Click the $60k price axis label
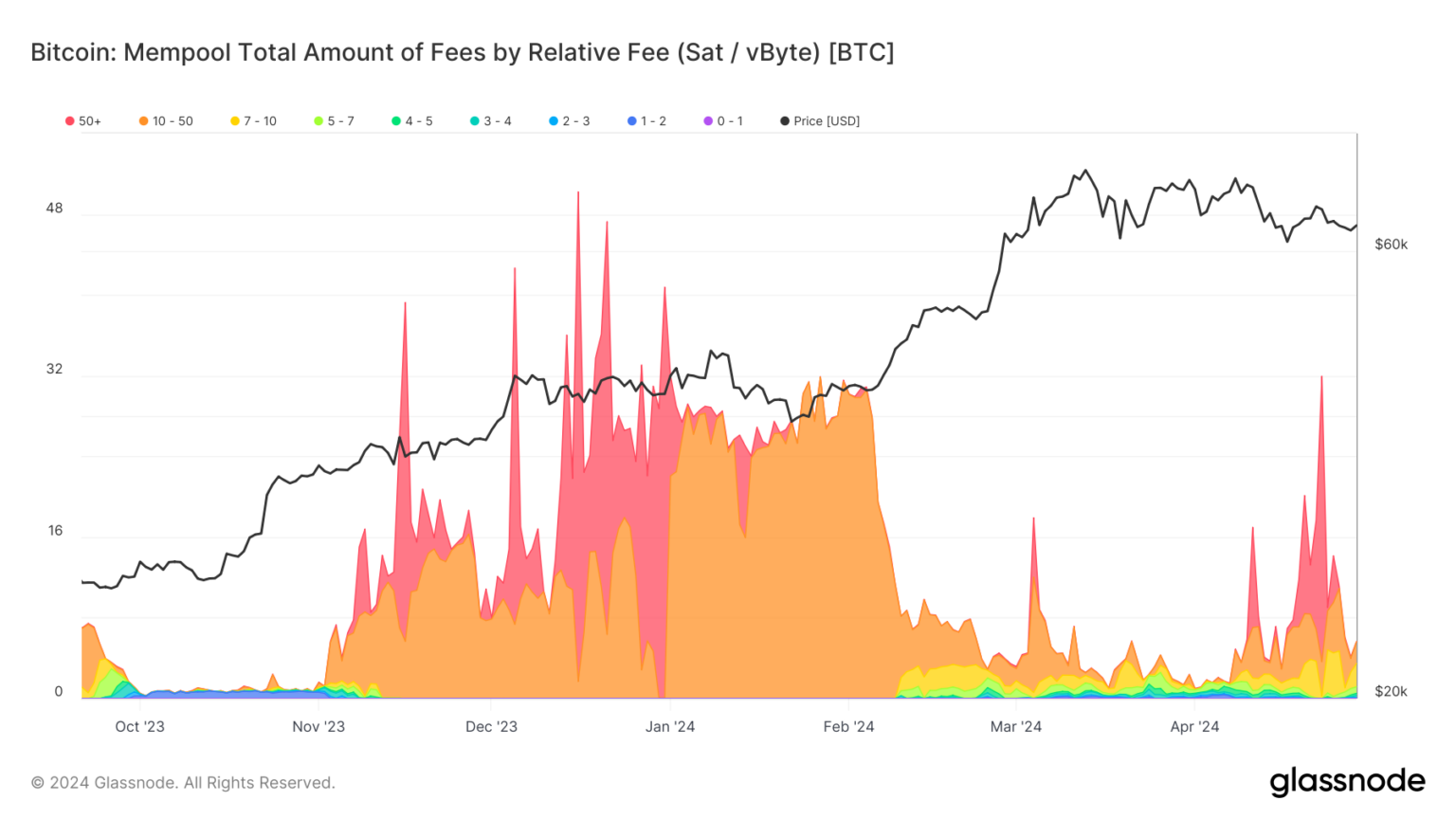Viewport: 1456px width, 819px height. (x=1391, y=245)
